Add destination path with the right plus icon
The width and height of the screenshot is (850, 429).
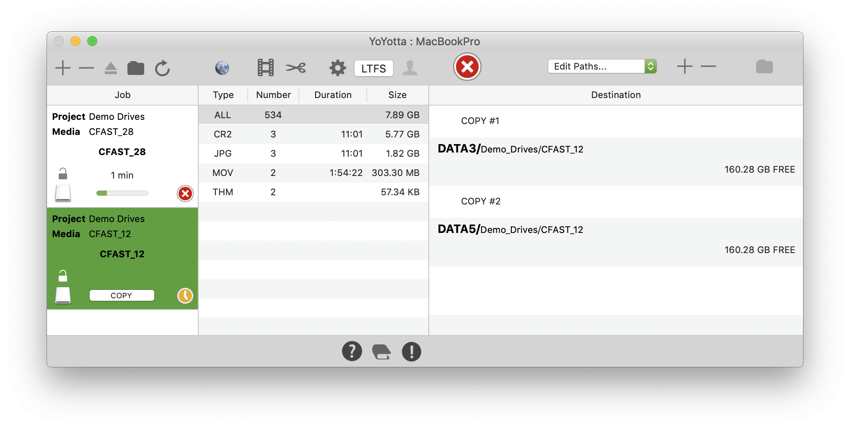tap(685, 66)
